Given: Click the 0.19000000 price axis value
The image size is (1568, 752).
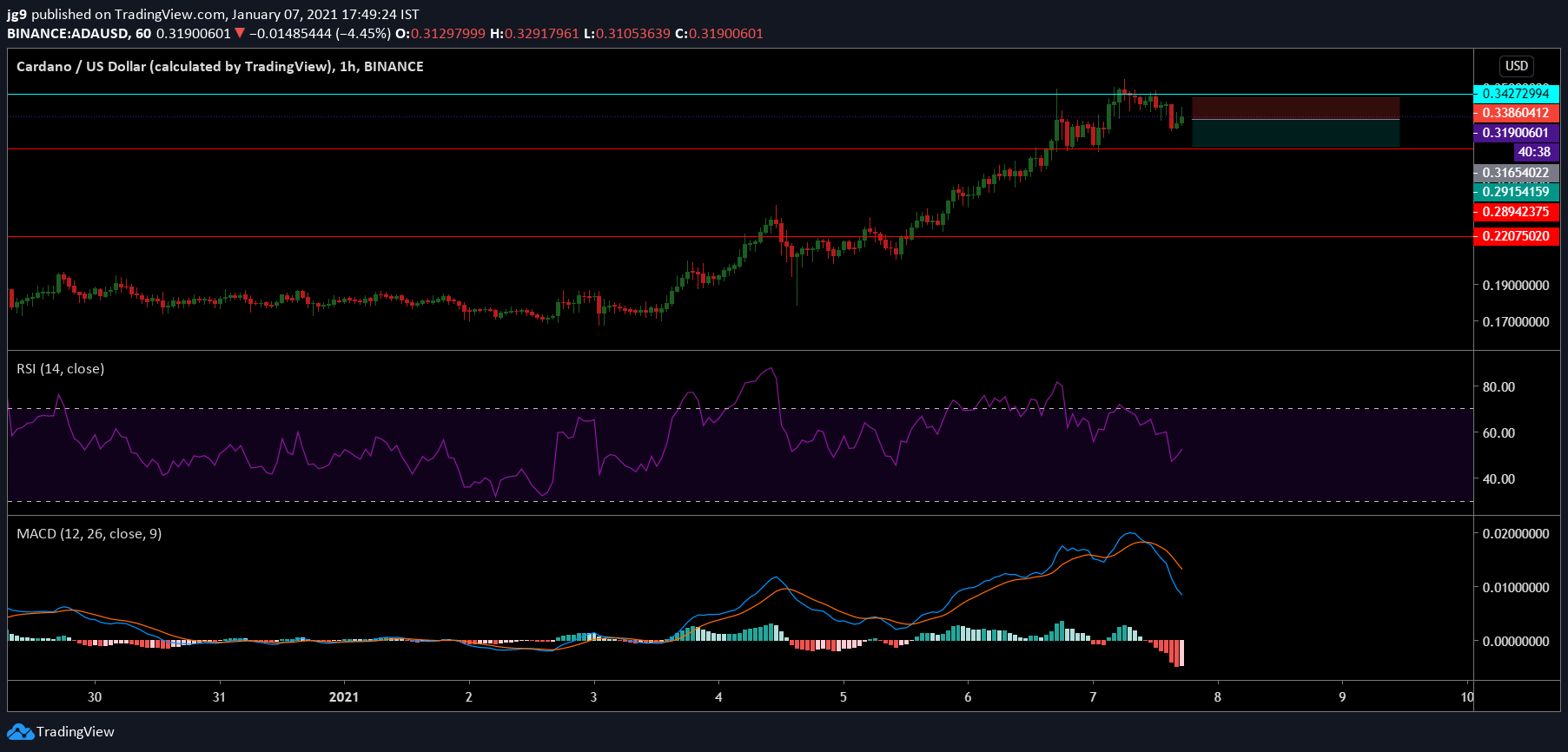Looking at the screenshot, I should pyautogui.click(x=1516, y=286).
